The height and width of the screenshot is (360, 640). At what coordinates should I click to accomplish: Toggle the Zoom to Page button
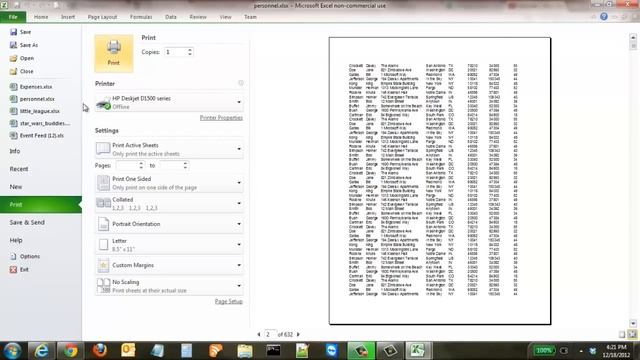(632, 334)
